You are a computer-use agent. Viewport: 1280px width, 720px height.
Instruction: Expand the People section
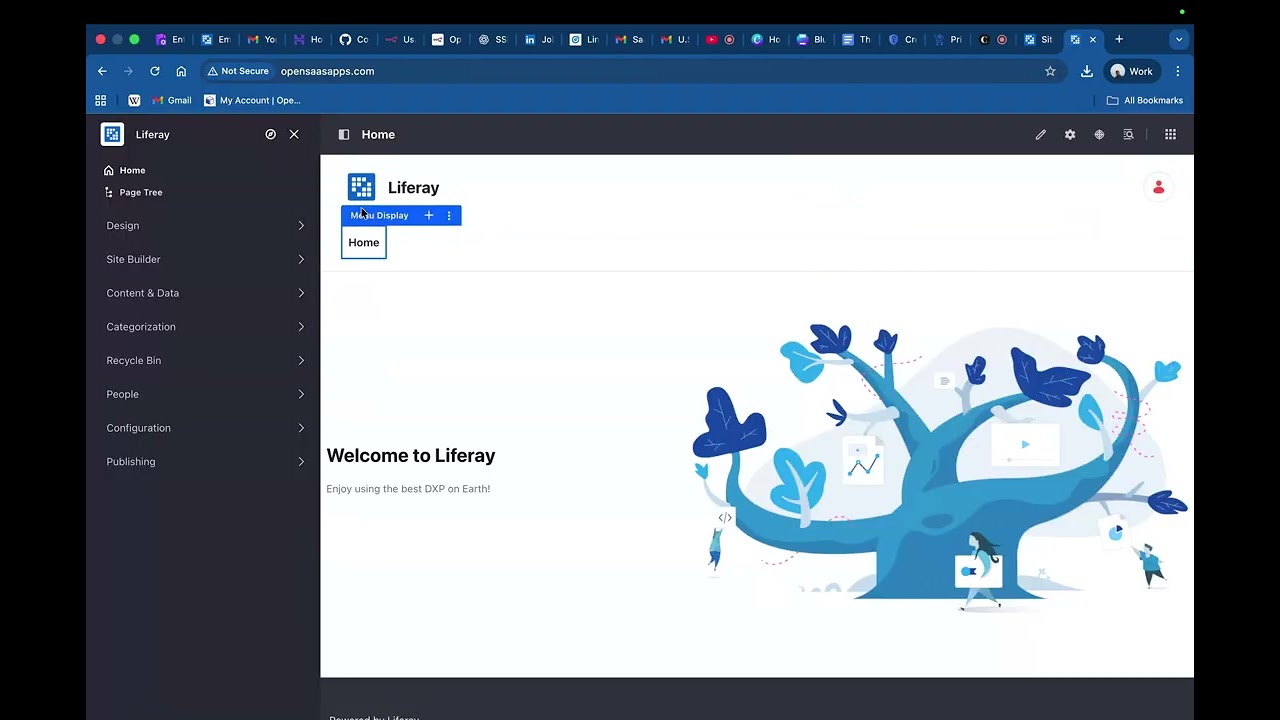click(x=205, y=394)
